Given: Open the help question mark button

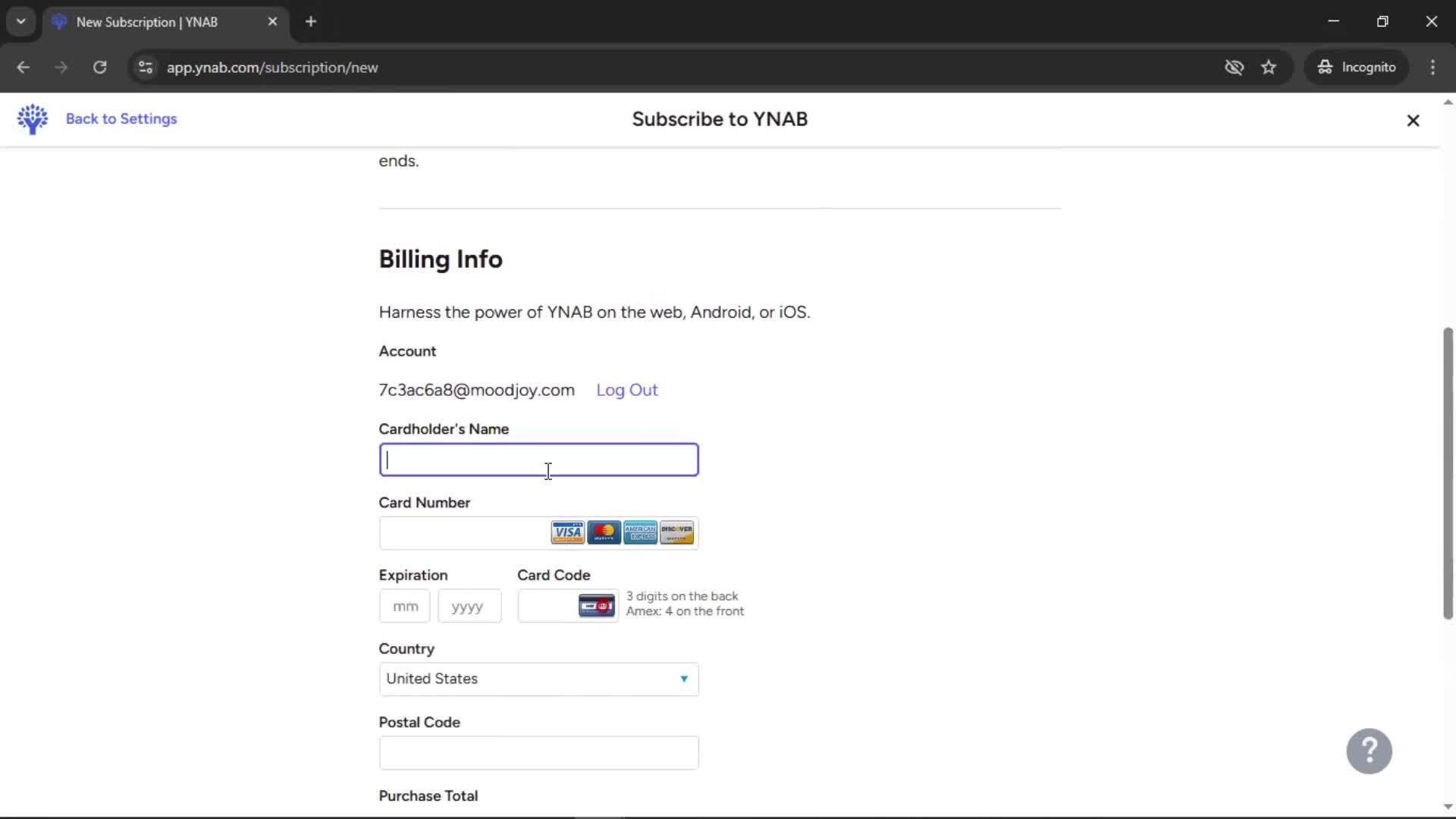Looking at the screenshot, I should [x=1369, y=752].
